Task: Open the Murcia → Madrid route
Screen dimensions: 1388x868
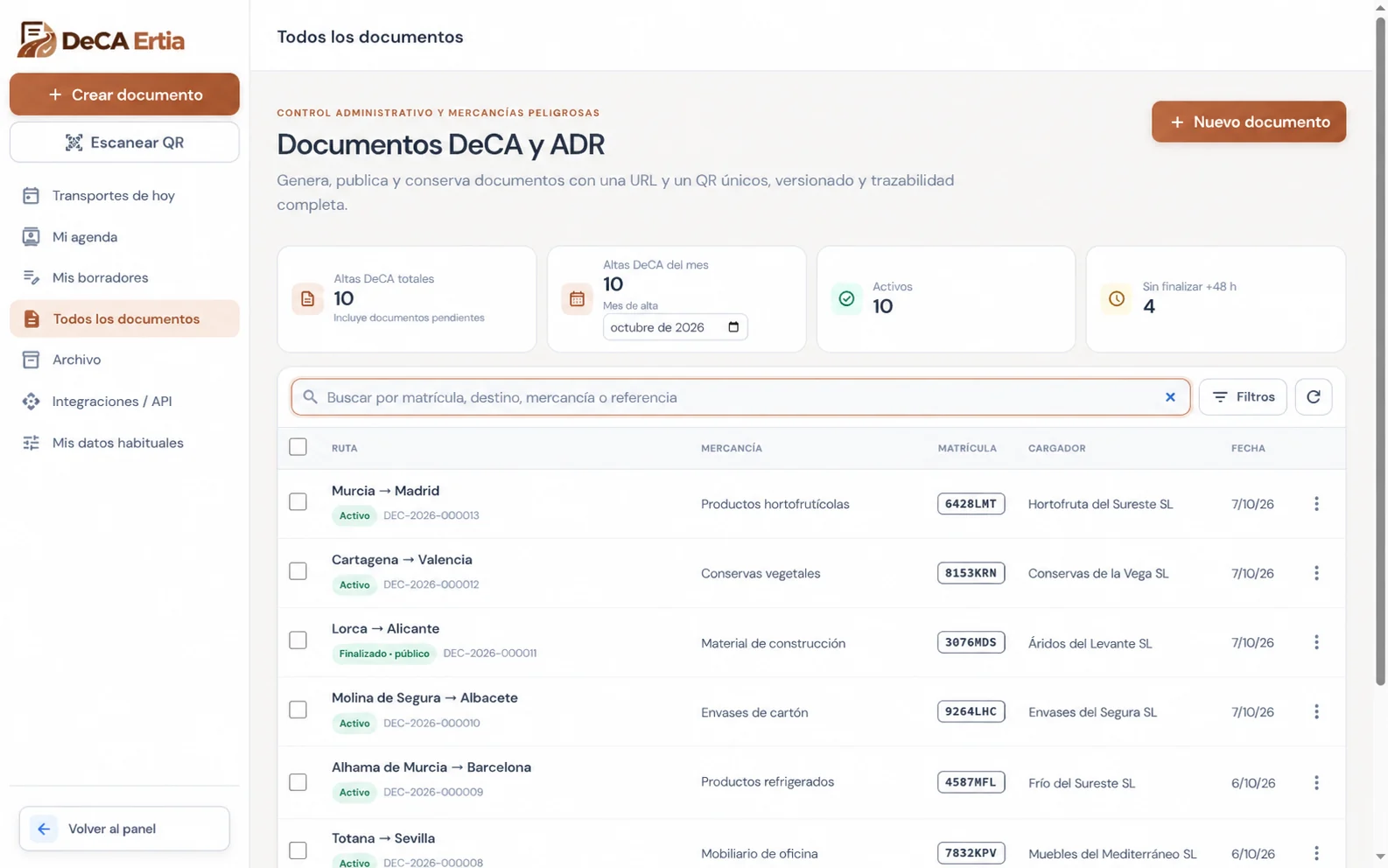Action: coord(385,491)
